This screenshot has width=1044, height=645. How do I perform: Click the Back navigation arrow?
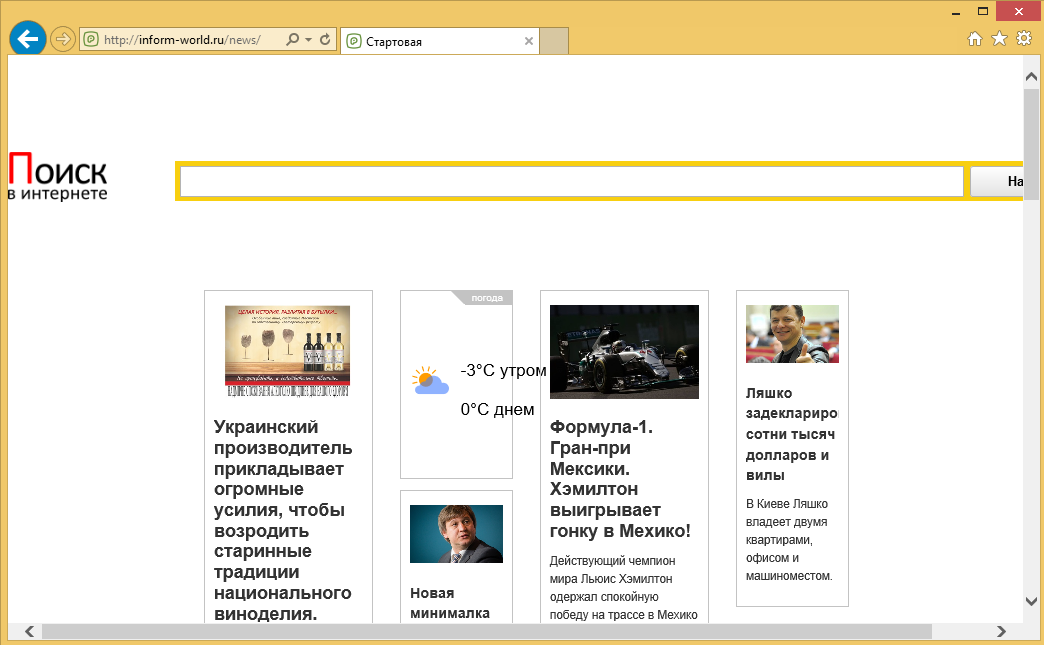tap(27, 38)
